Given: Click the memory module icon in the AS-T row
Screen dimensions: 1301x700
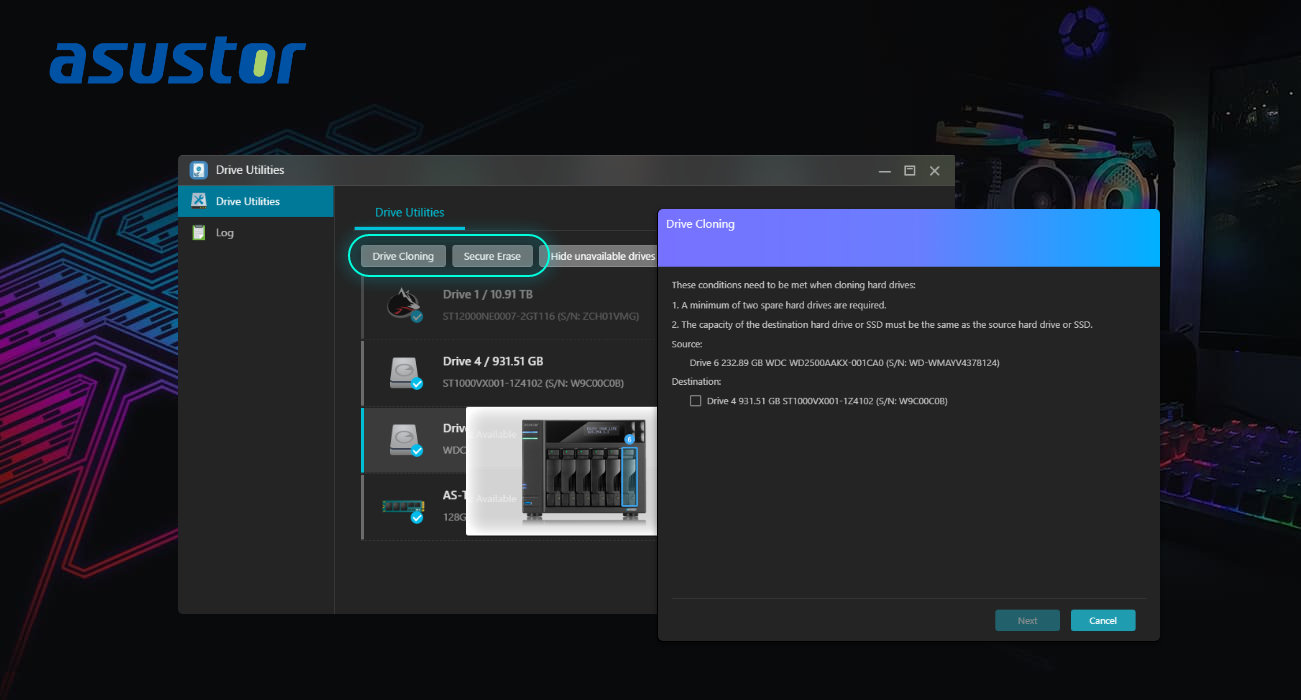Looking at the screenshot, I should point(404,508).
